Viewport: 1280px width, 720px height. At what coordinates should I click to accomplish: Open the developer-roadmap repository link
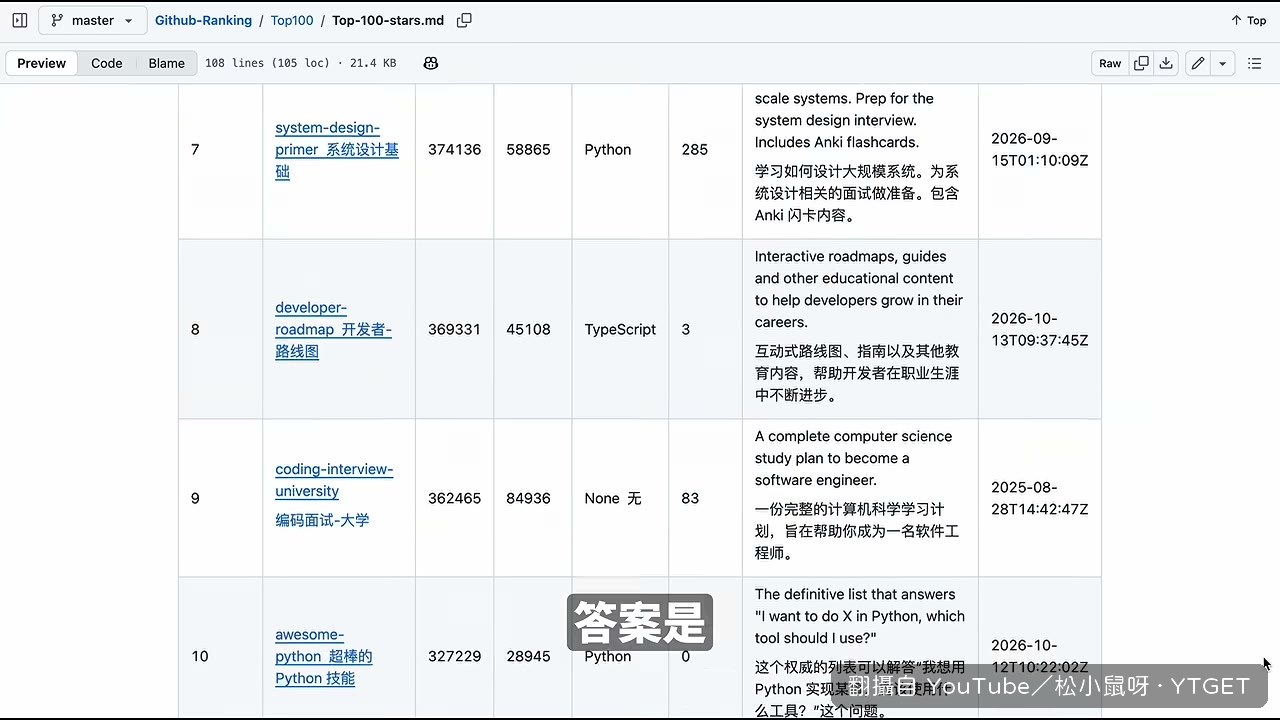coord(334,329)
